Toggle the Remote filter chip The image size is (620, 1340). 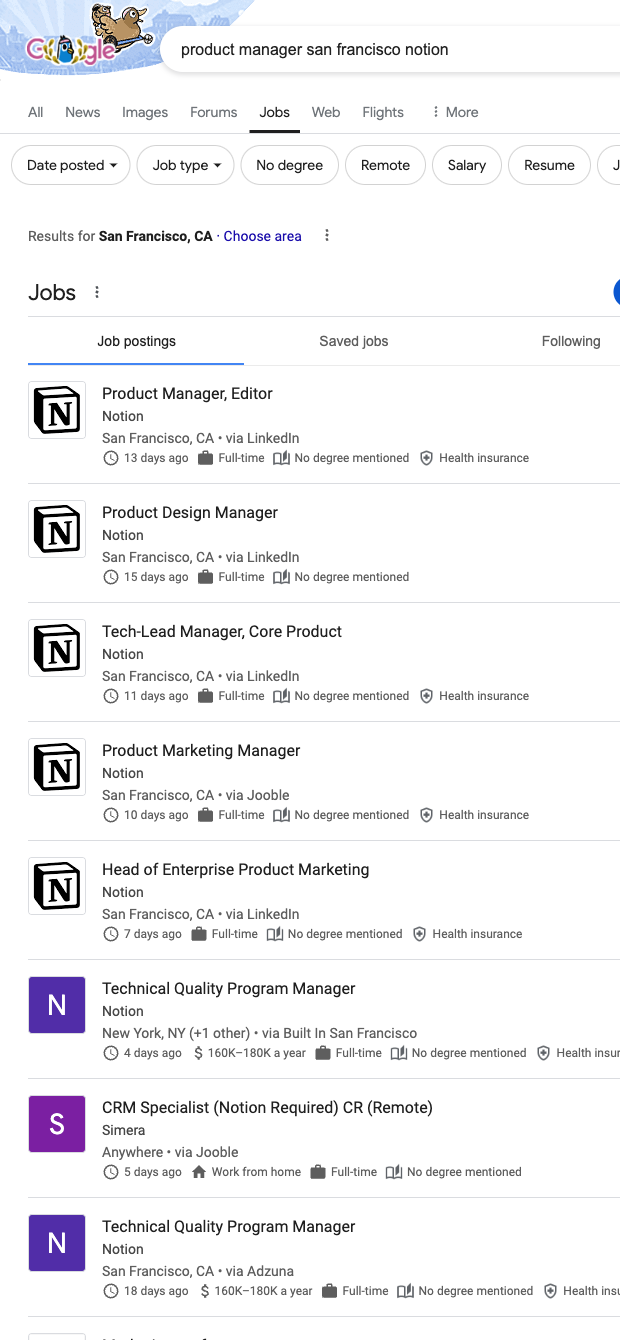coord(385,165)
